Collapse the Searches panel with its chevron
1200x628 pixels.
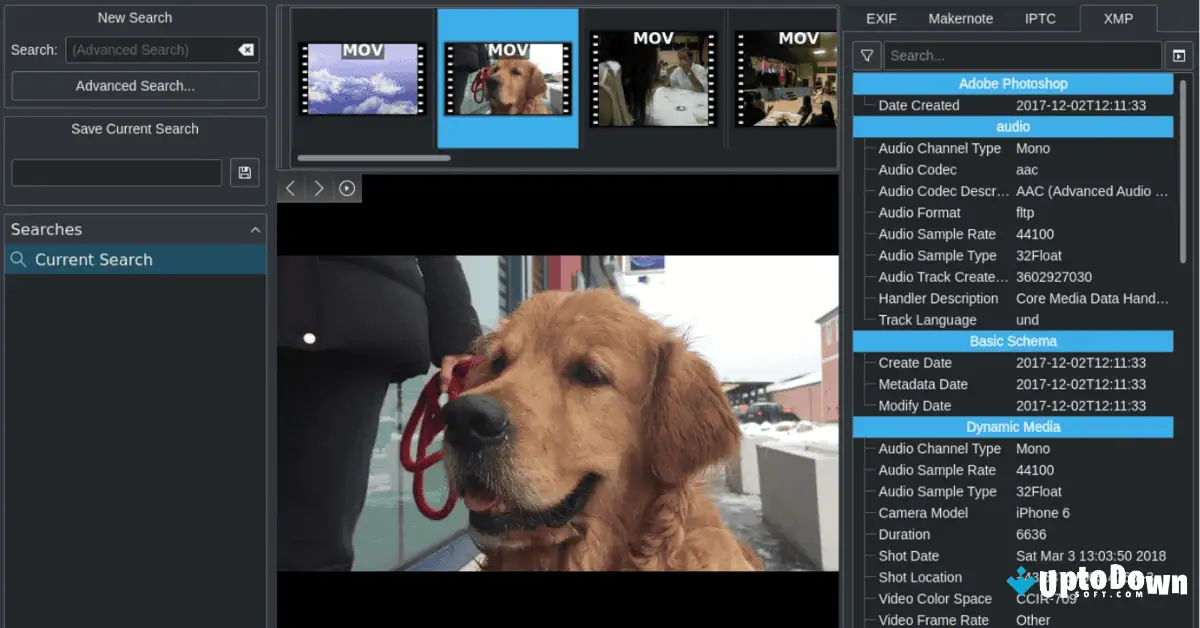point(256,229)
